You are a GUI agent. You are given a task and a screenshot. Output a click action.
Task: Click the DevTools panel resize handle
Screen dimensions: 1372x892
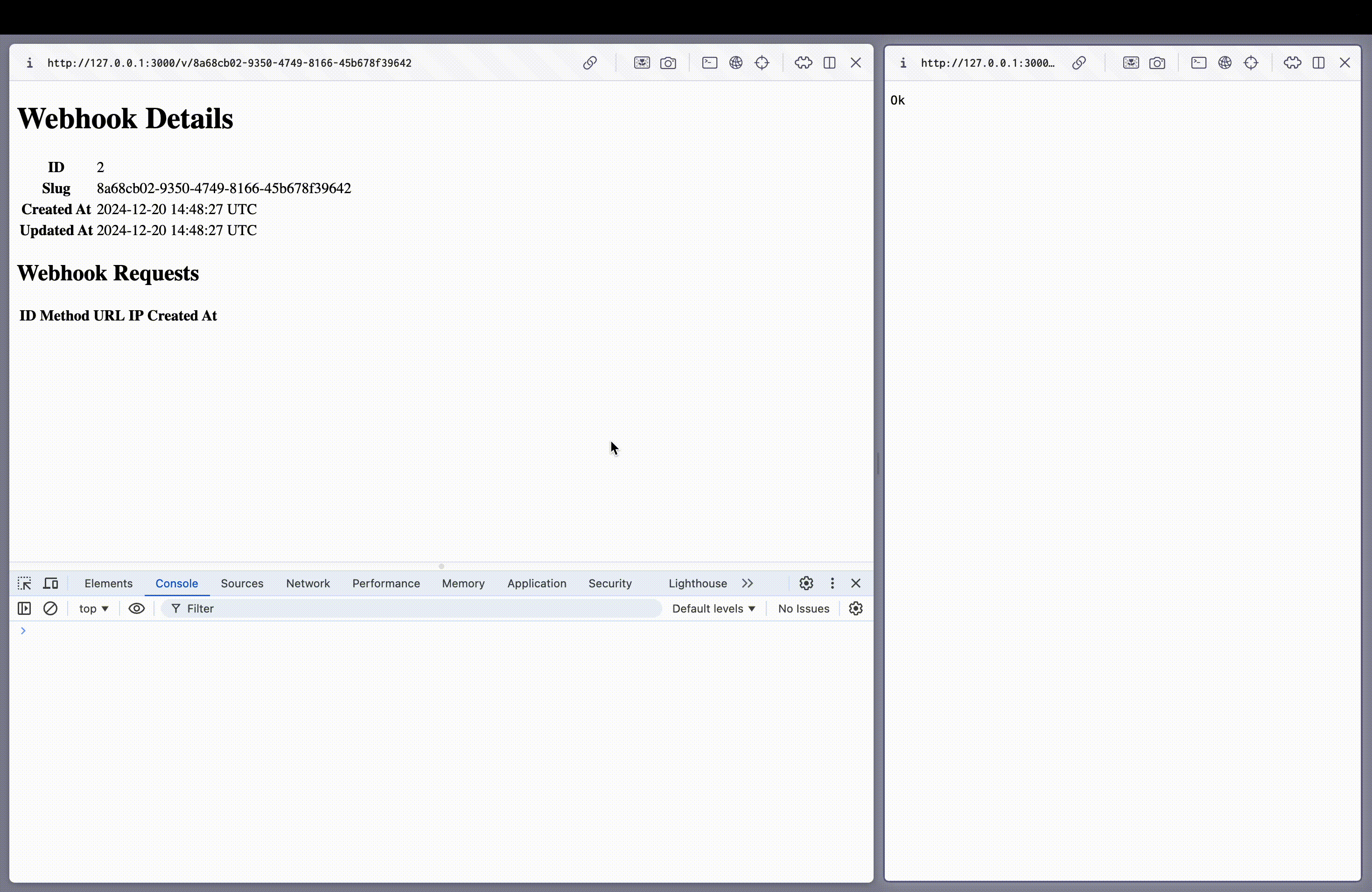441,566
